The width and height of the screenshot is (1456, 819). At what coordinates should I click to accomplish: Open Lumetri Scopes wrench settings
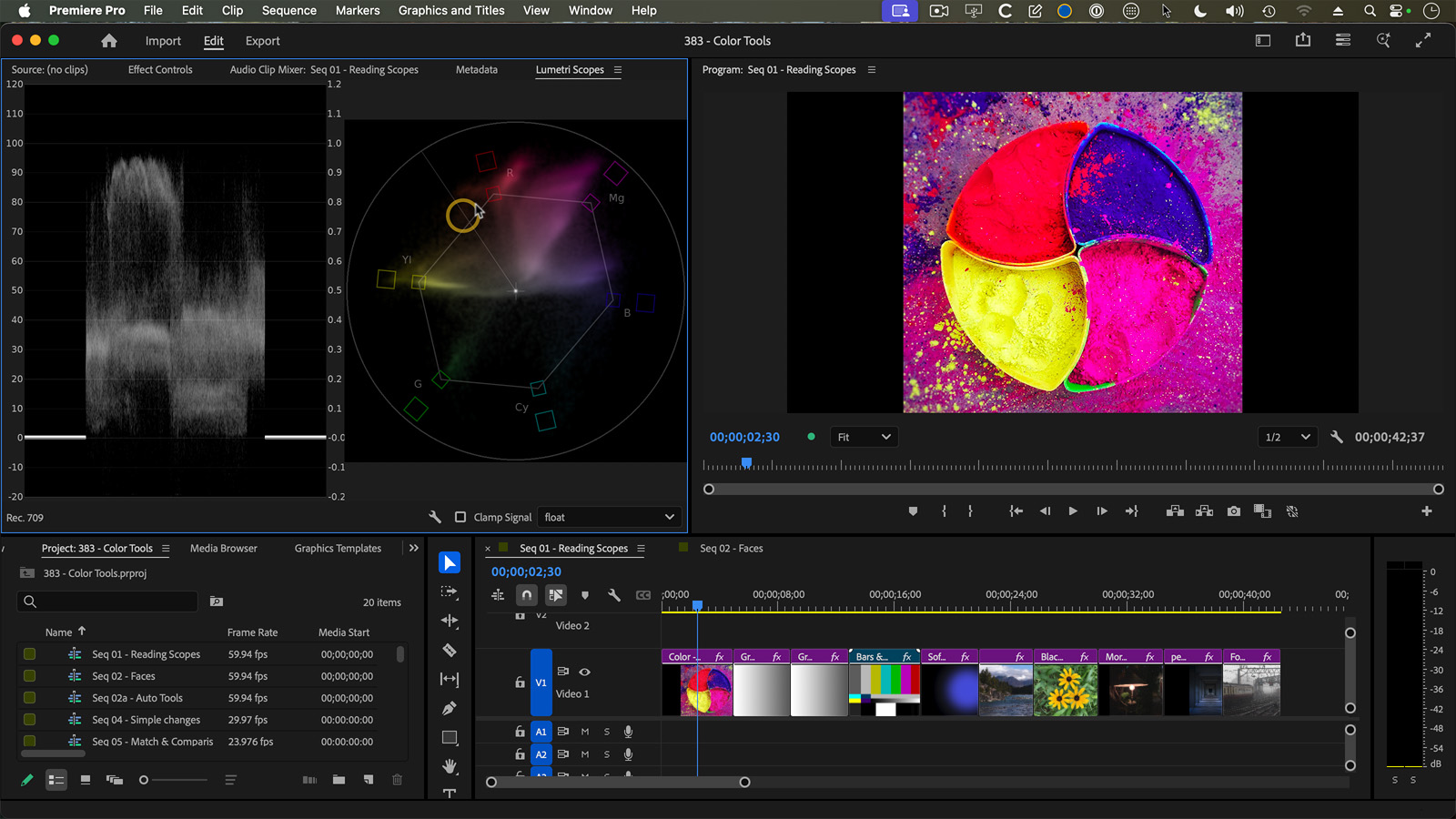tap(435, 517)
